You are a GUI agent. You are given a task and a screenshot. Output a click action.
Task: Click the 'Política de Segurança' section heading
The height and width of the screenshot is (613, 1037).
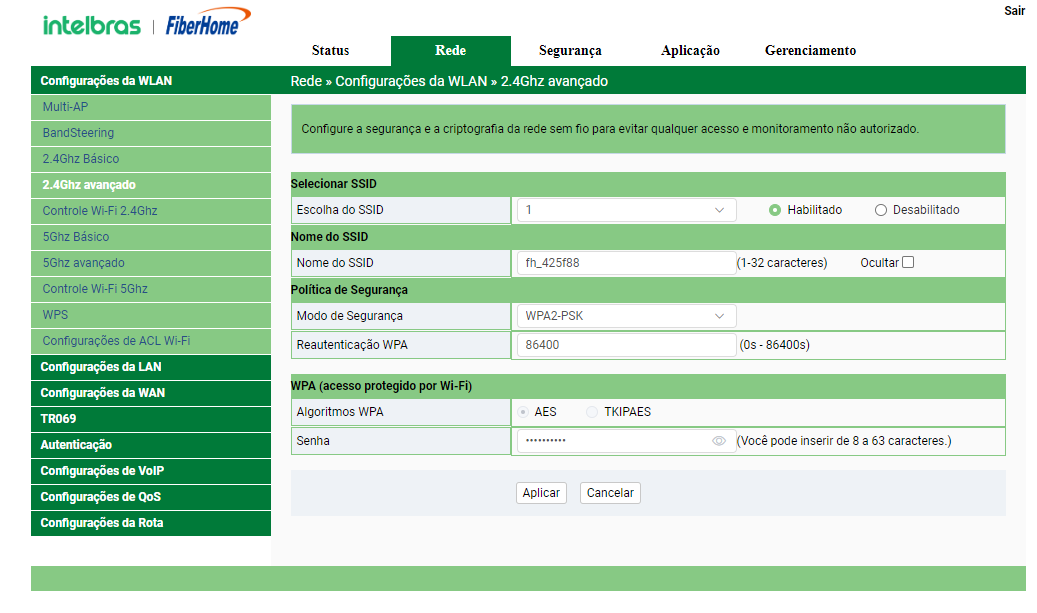coord(349,290)
